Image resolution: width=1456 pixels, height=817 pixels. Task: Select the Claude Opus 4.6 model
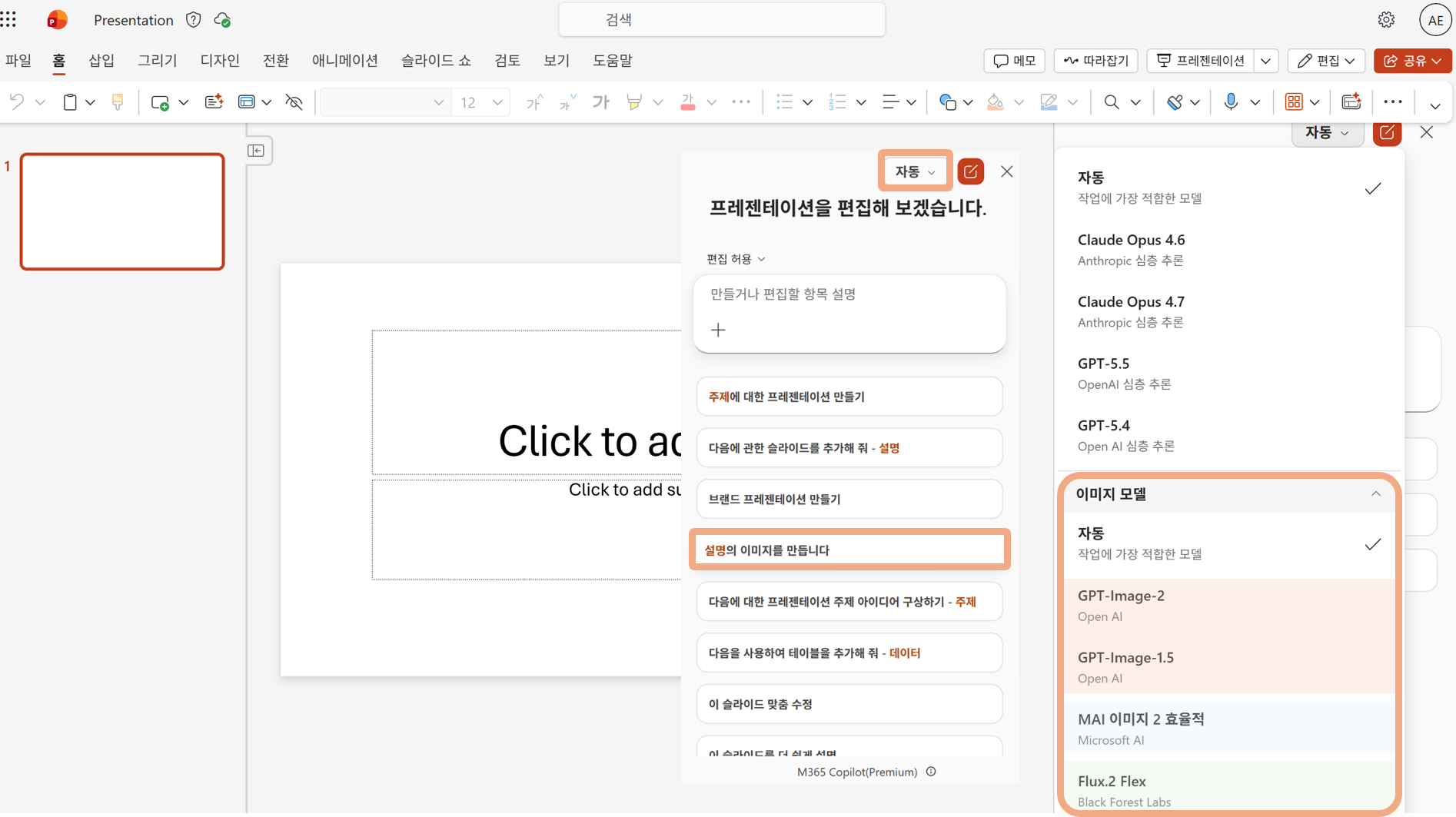1229,250
